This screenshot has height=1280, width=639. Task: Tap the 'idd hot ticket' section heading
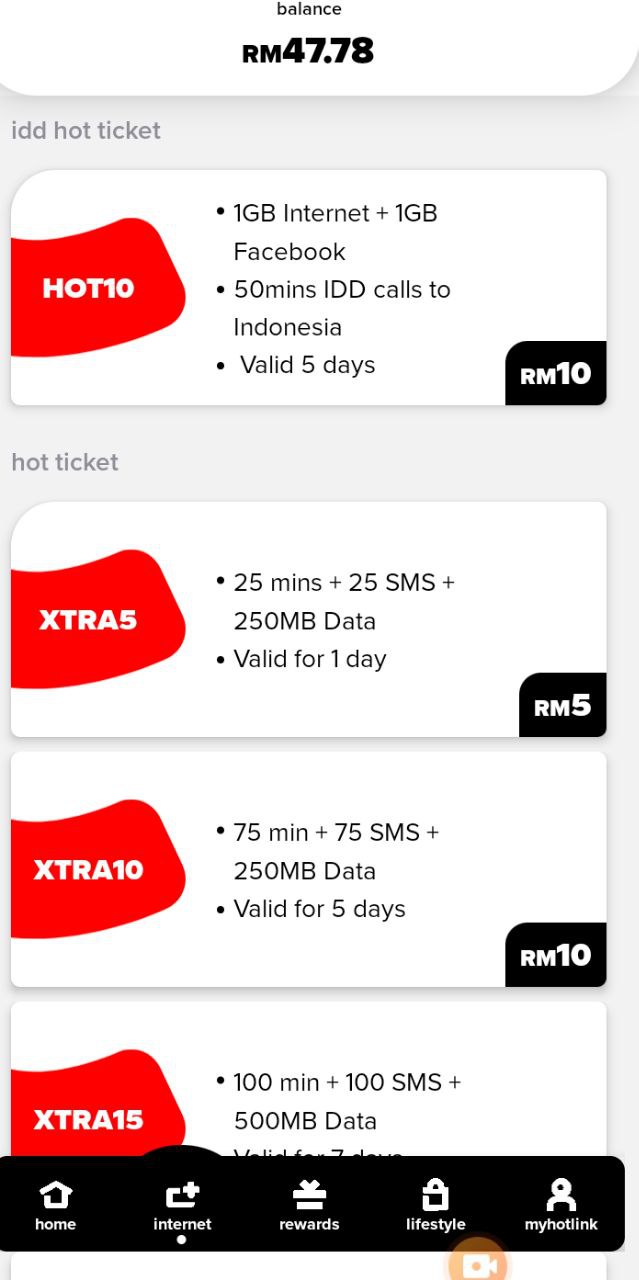86,131
